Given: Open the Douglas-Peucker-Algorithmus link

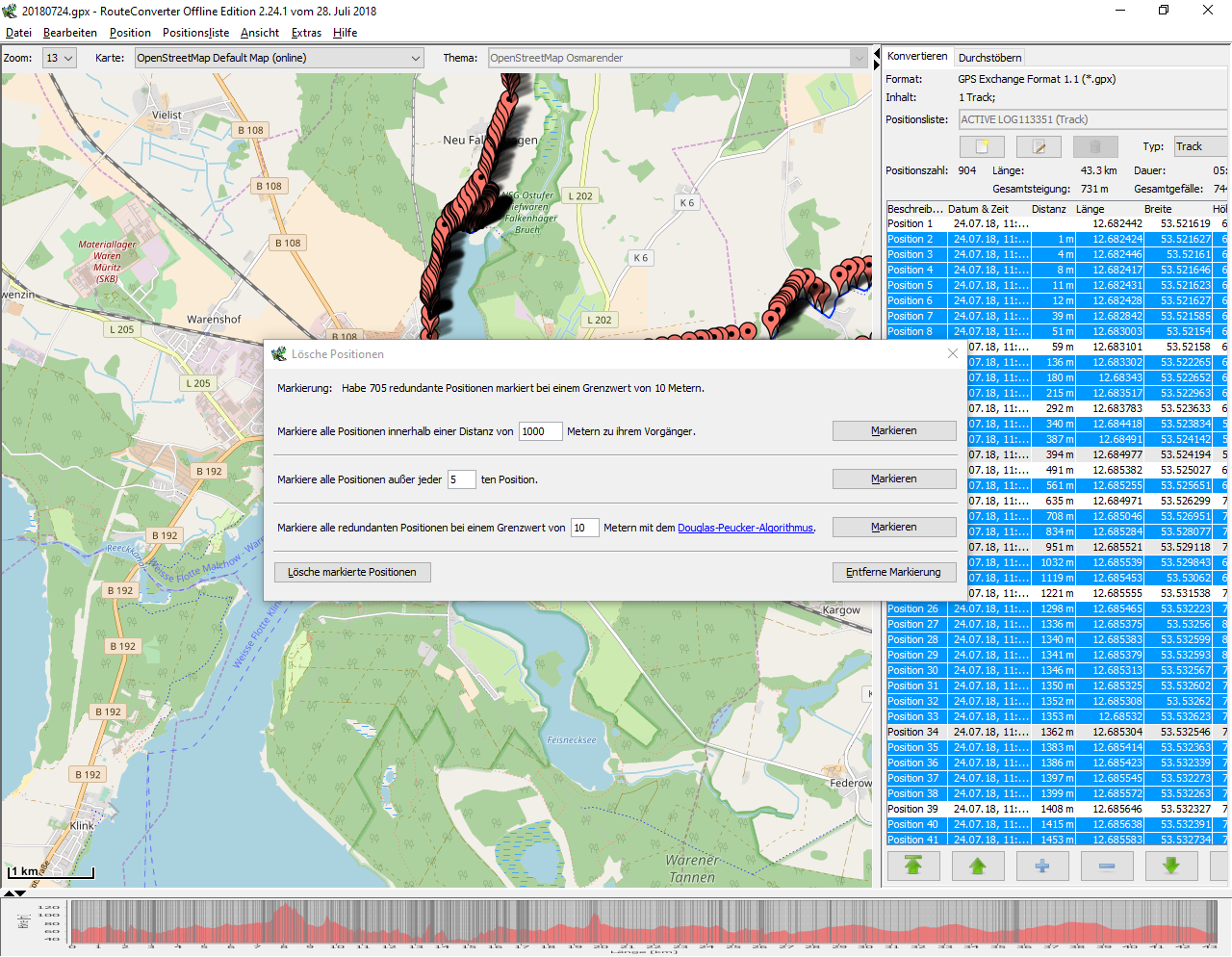Looking at the screenshot, I should click(x=745, y=528).
